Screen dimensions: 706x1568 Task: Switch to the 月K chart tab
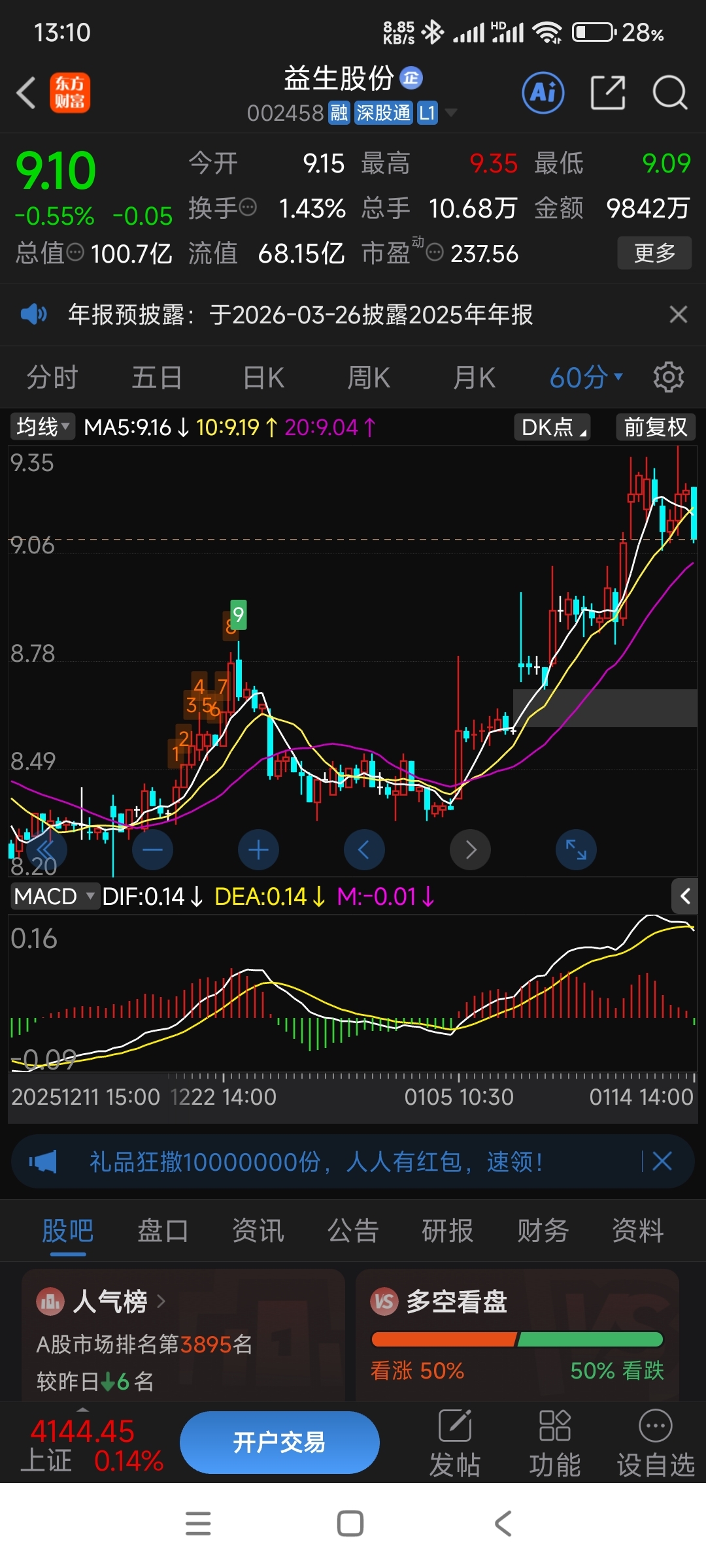tap(475, 378)
